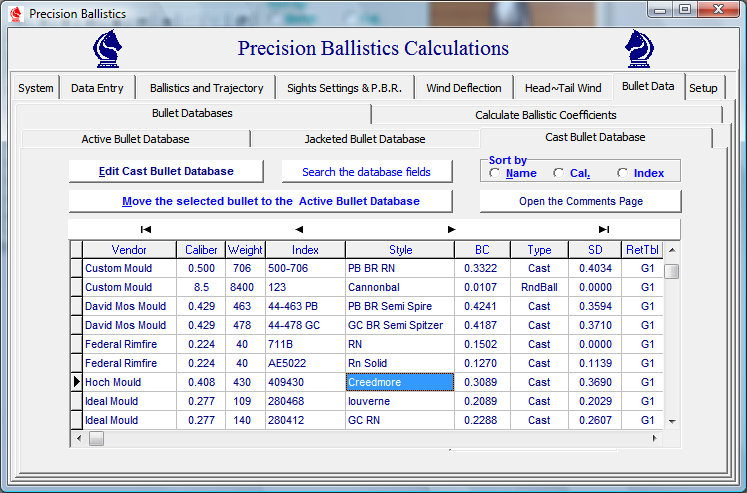Switch to the Jacketed Bullet Database tab
This screenshot has height=493, width=747.
coord(364,139)
